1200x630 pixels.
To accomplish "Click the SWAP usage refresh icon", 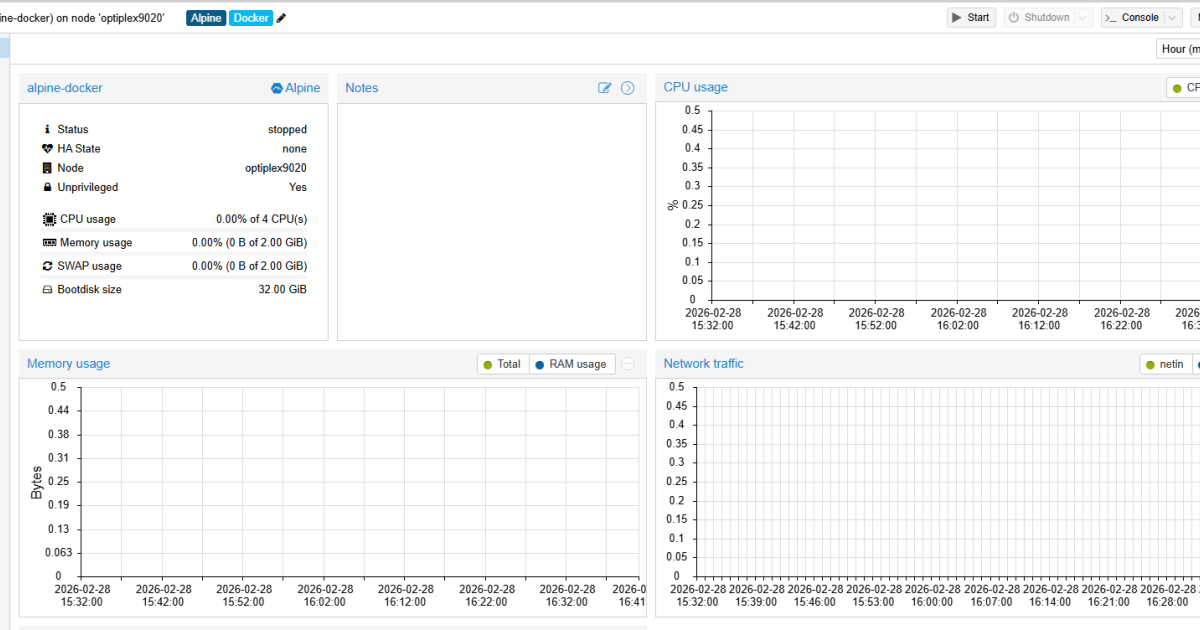I will click(x=47, y=266).
